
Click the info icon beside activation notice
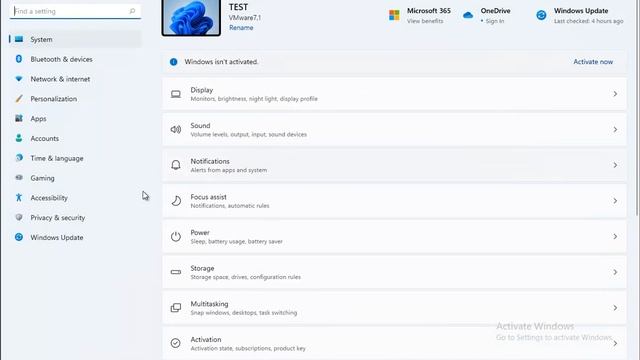click(x=173, y=62)
